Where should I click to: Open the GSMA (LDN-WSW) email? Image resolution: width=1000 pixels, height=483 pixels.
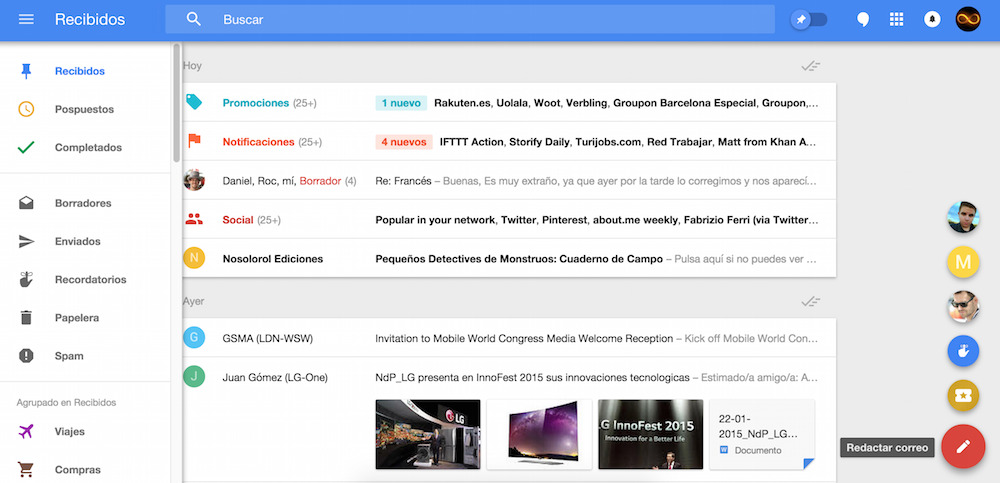pyautogui.click(x=509, y=338)
